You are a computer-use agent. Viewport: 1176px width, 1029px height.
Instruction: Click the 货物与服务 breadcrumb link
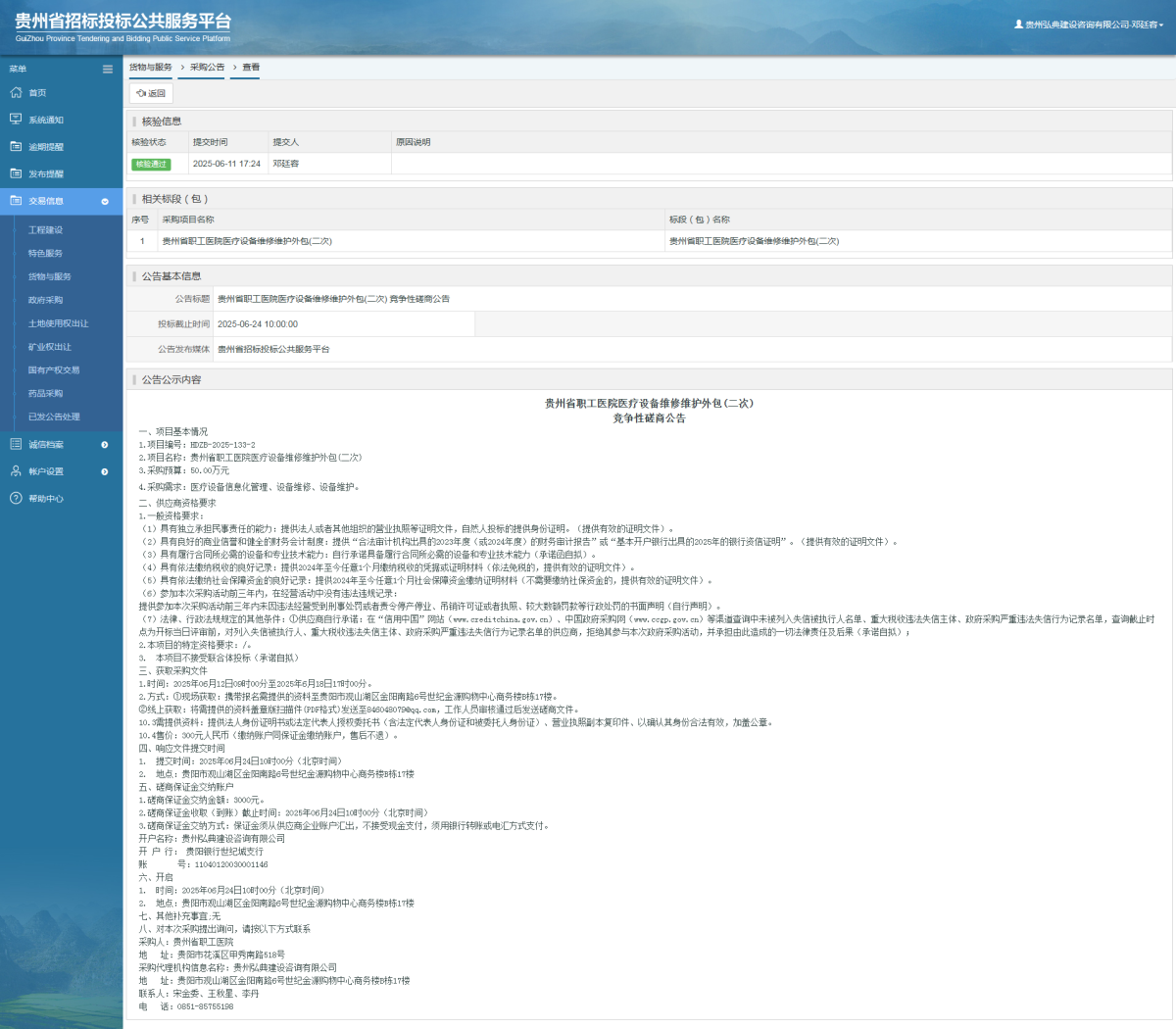pos(151,68)
